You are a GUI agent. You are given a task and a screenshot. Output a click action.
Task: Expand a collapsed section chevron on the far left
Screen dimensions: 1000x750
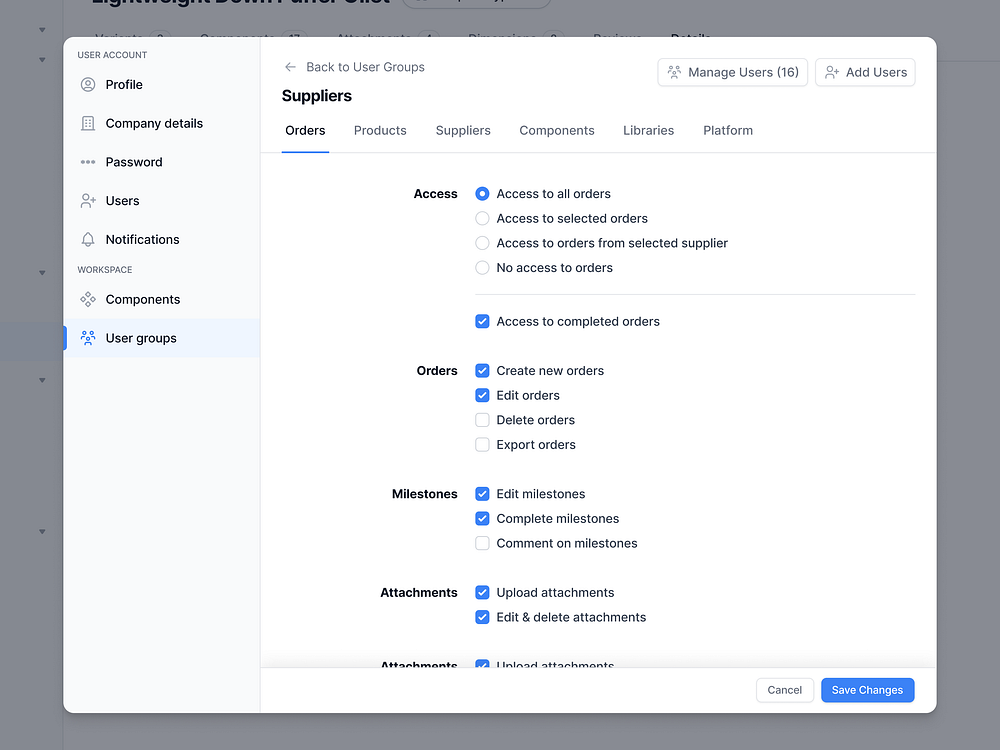41,272
